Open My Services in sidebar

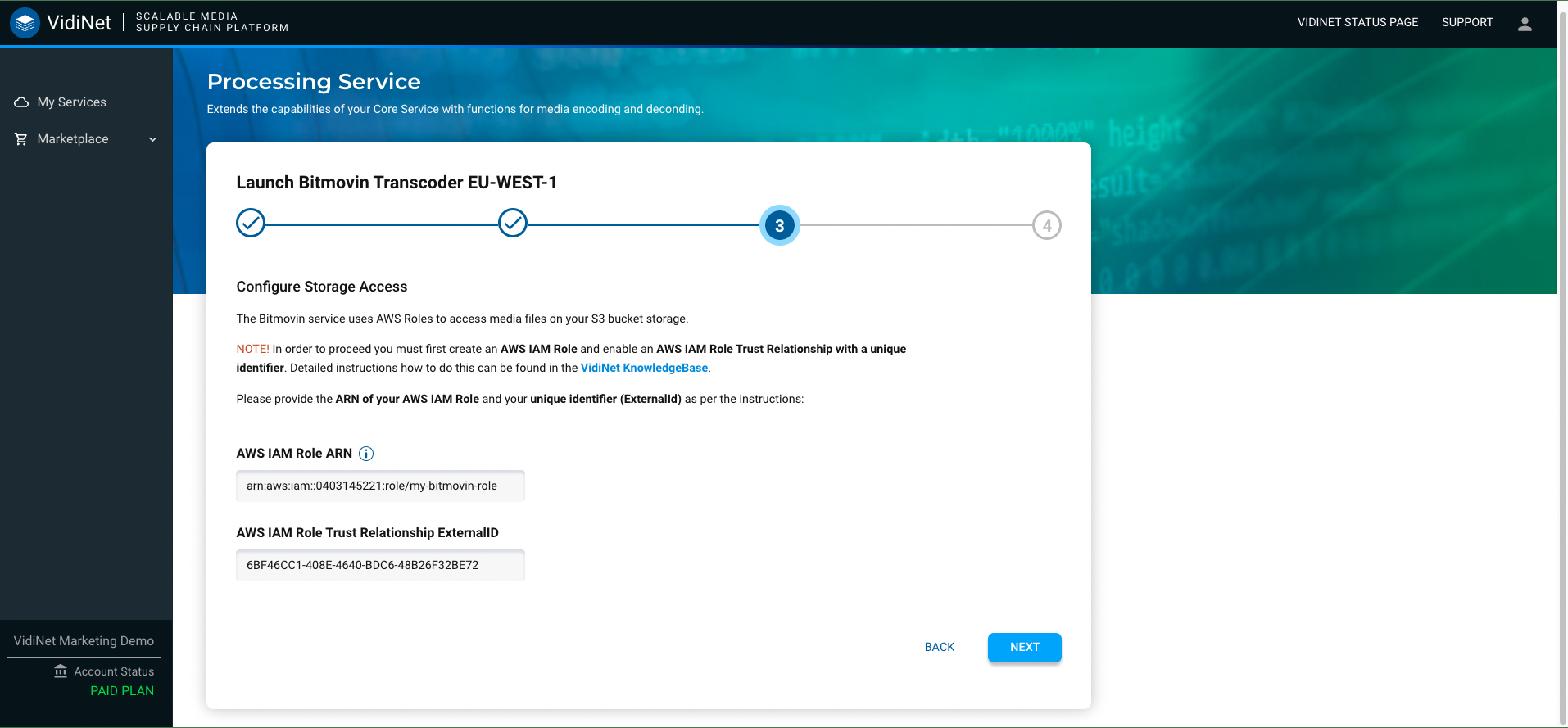pyautogui.click(x=72, y=102)
